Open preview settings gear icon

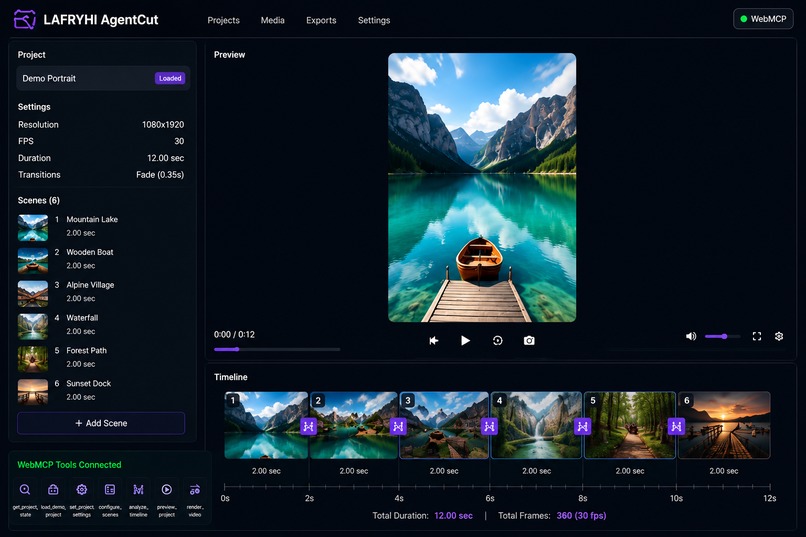779,336
